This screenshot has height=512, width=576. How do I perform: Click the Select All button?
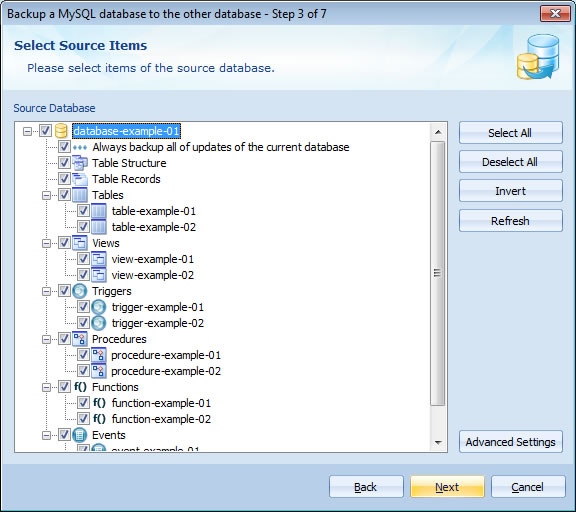(x=511, y=133)
